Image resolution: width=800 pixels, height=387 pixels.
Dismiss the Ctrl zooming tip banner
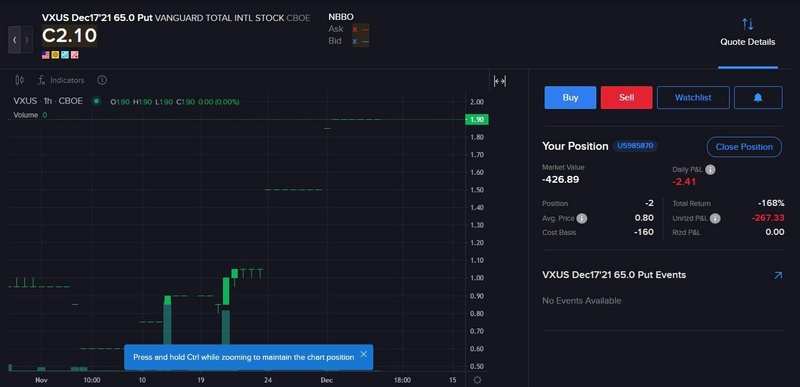point(363,354)
